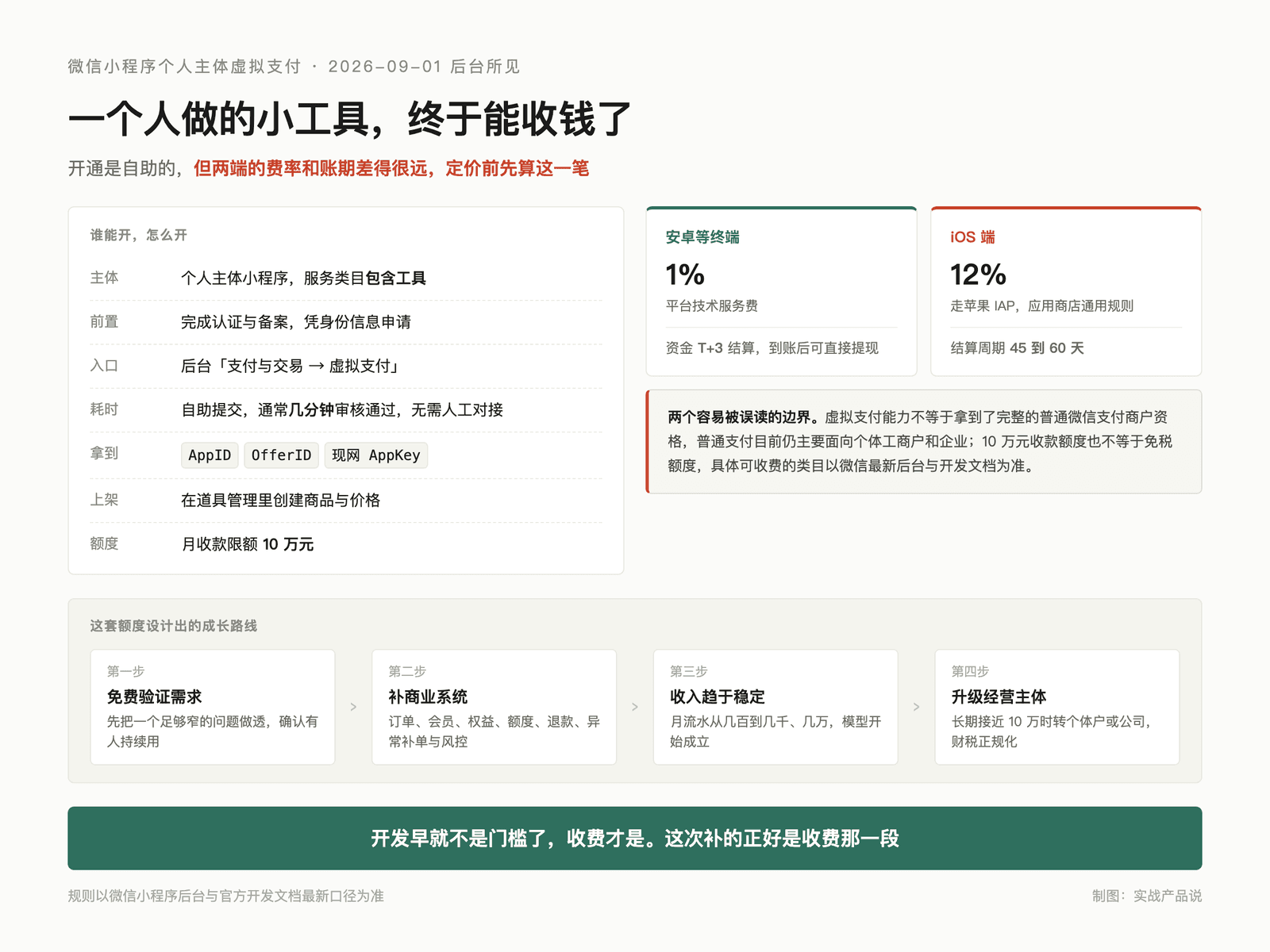
Task: Click the top caption 微信小程序个人主体虚拟支付
Action: coord(184,67)
